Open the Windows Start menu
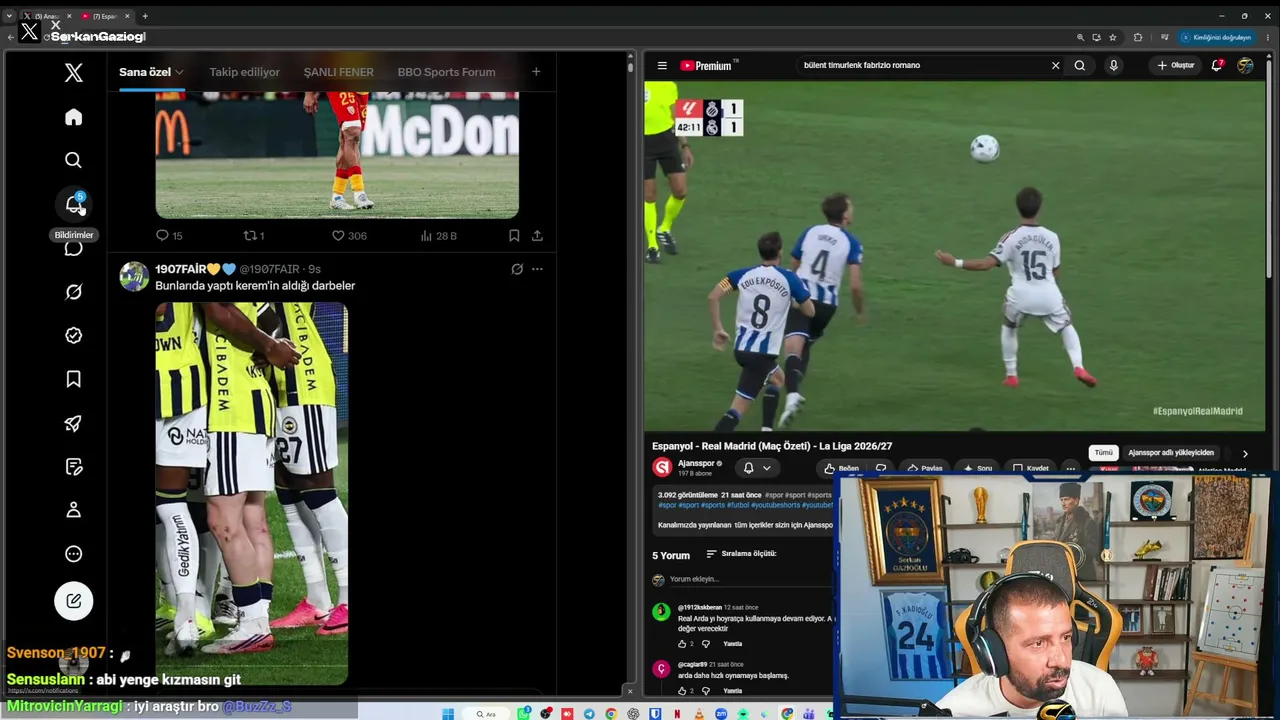Viewport: 1280px width, 720px height. 448,714
